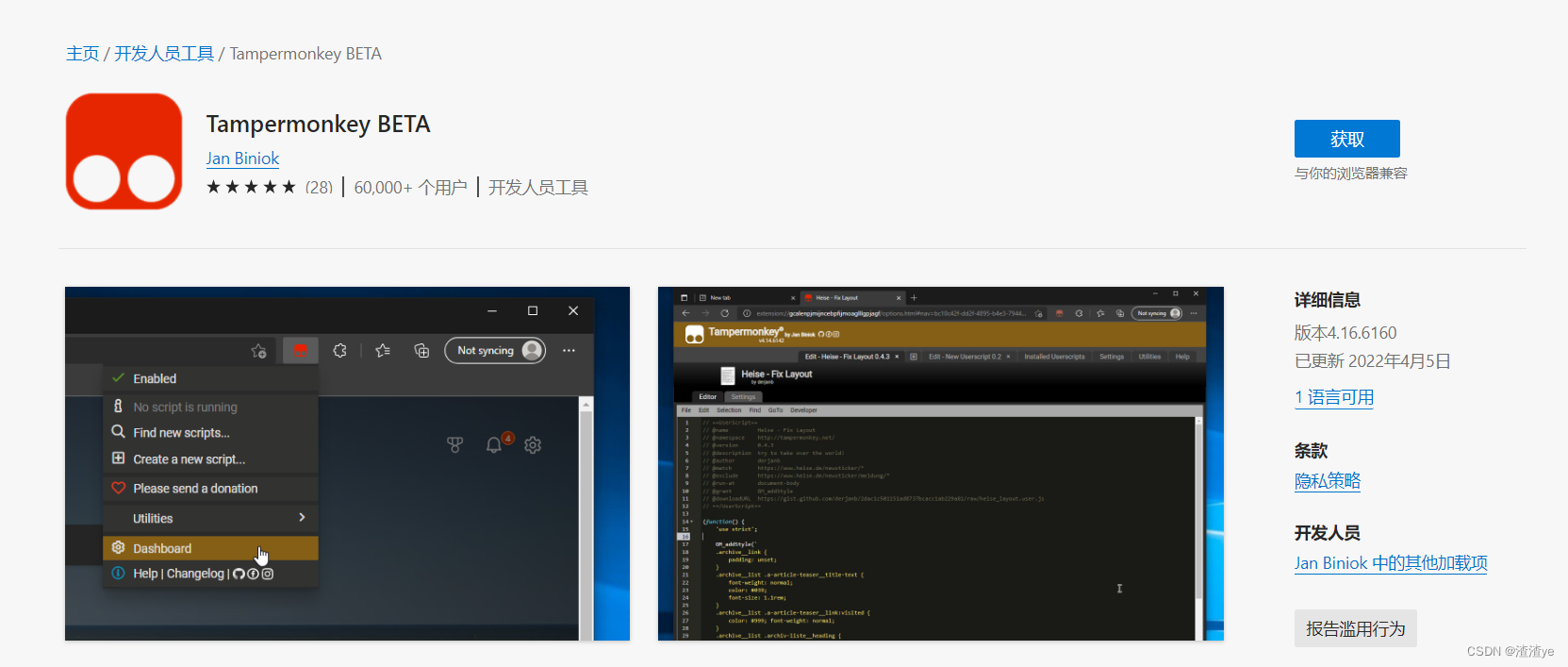The height and width of the screenshot is (667, 1568).
Task: Click the trophy rewards icon in the popup-menu screenshot
Action: (454, 444)
